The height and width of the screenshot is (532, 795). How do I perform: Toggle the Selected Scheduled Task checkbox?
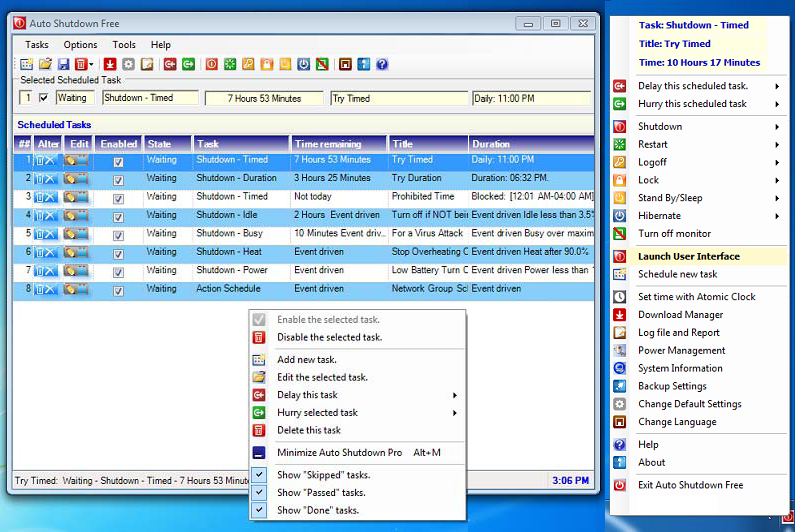[44, 97]
